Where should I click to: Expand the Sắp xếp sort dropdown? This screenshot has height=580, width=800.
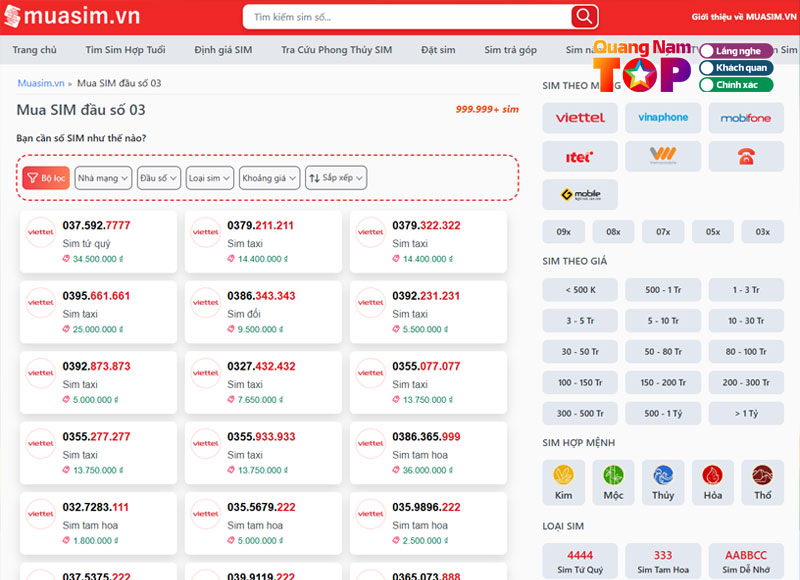point(336,178)
